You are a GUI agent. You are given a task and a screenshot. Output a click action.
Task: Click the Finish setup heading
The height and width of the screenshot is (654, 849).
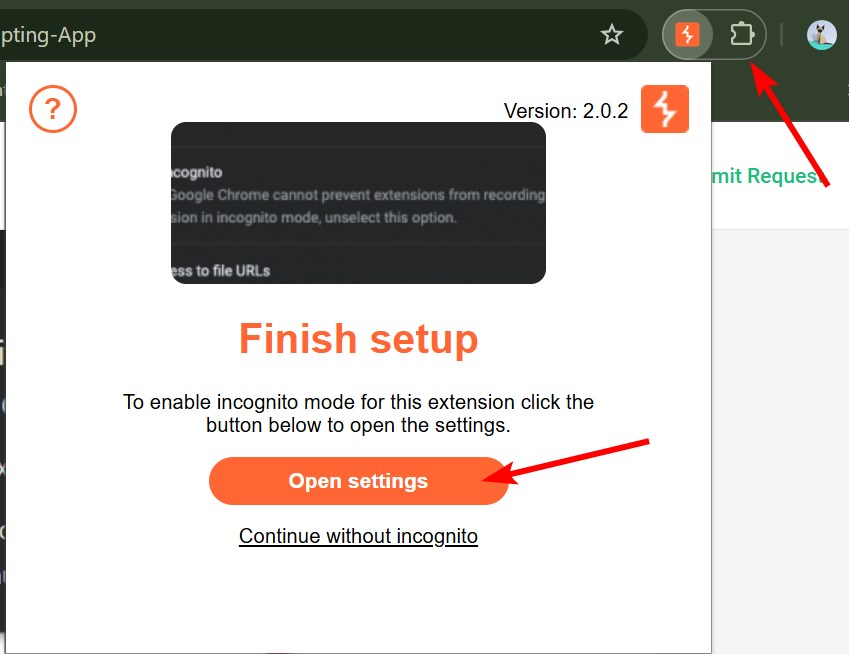coord(358,339)
